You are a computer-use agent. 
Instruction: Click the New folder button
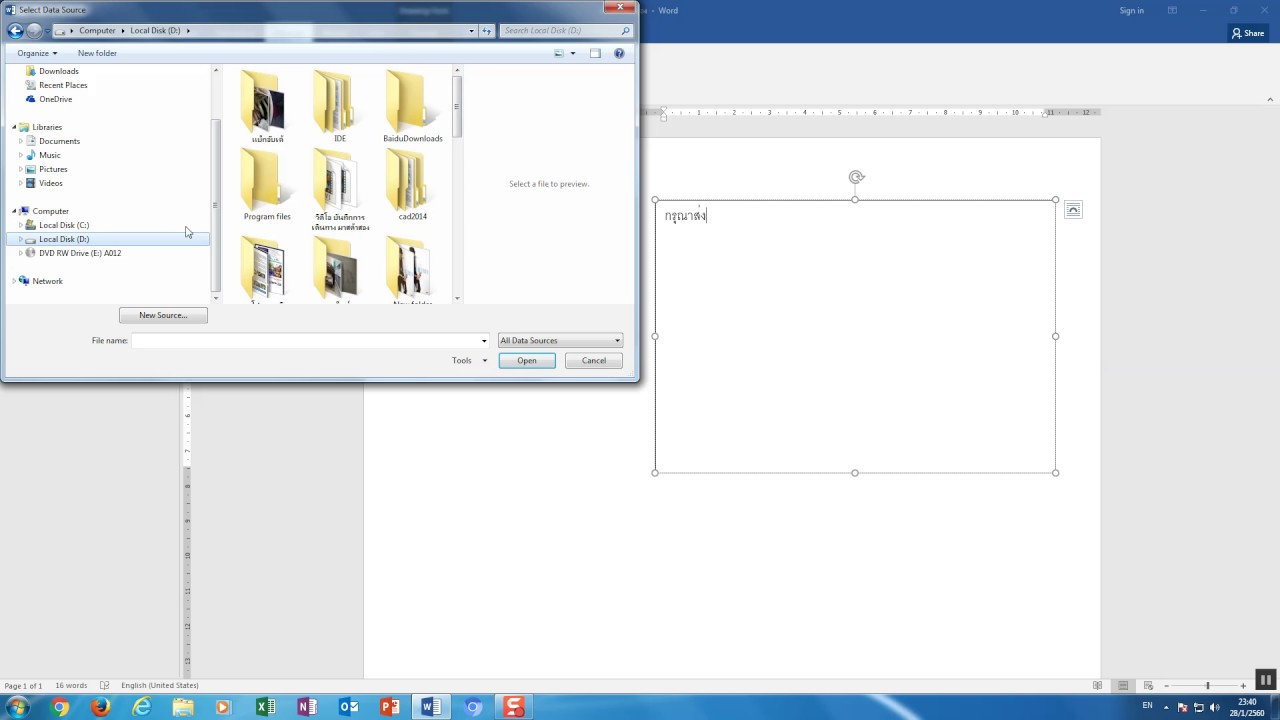(x=97, y=53)
